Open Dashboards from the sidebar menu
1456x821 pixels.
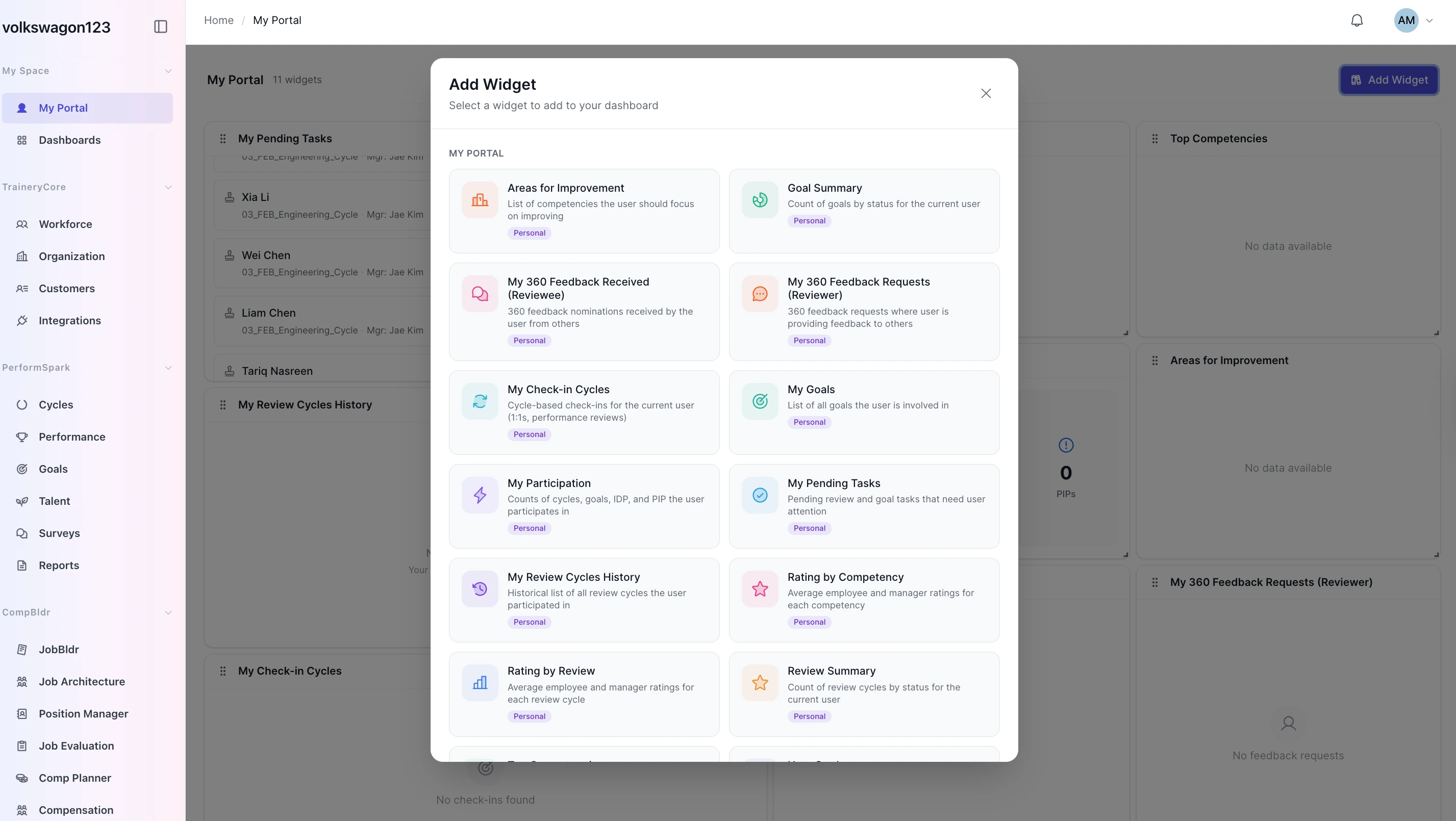click(x=69, y=140)
